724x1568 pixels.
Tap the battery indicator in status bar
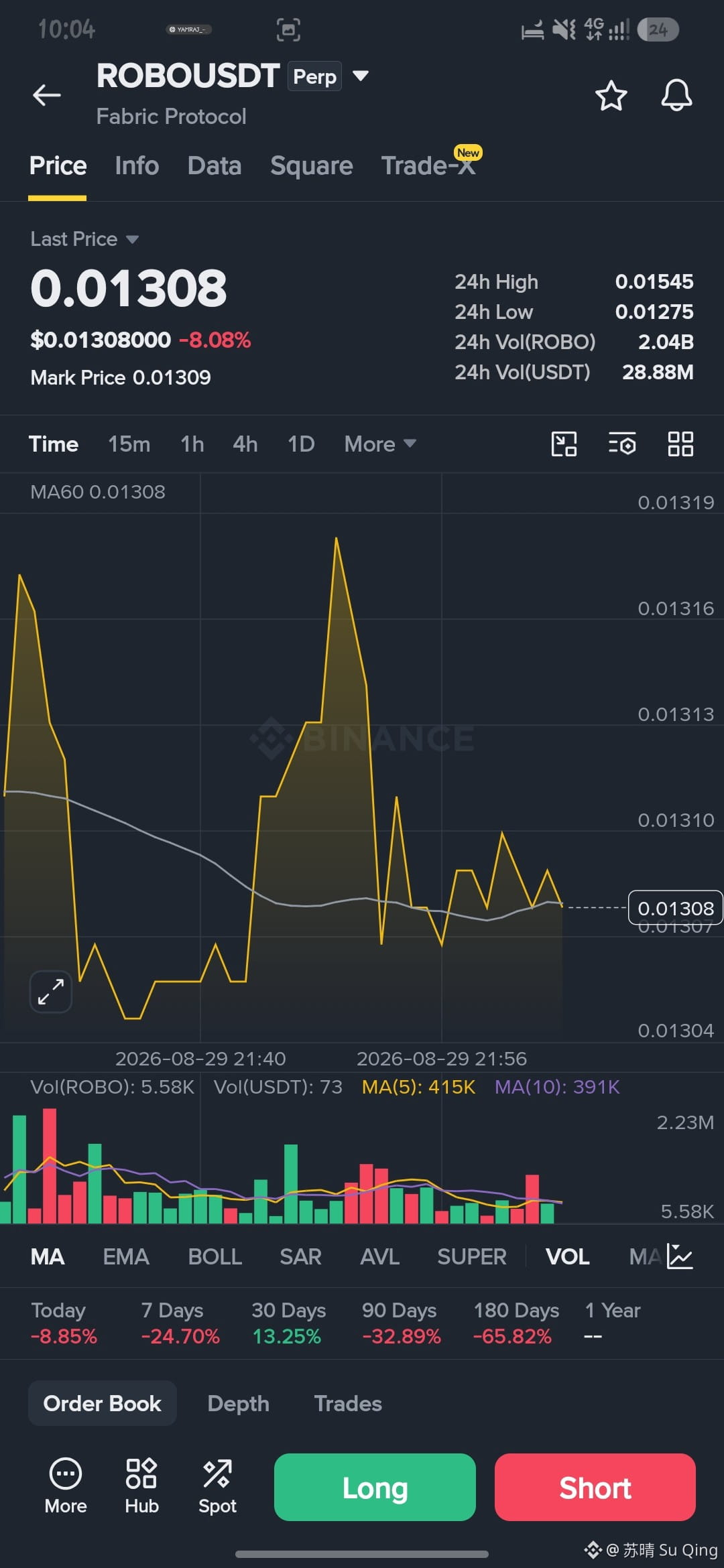click(658, 29)
